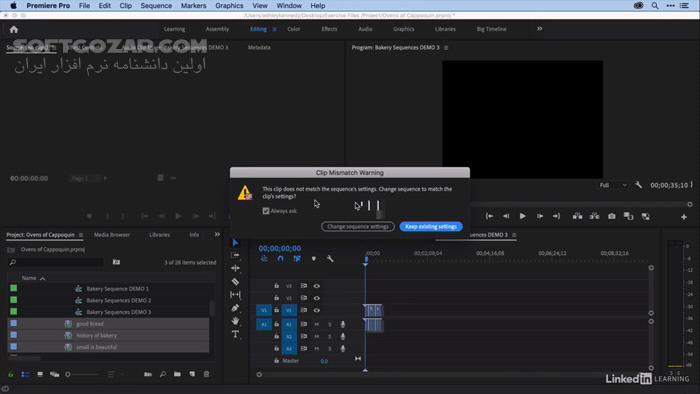Toggle Linked Selection in timeline
Screen dimensions: 700x394
click(297, 259)
